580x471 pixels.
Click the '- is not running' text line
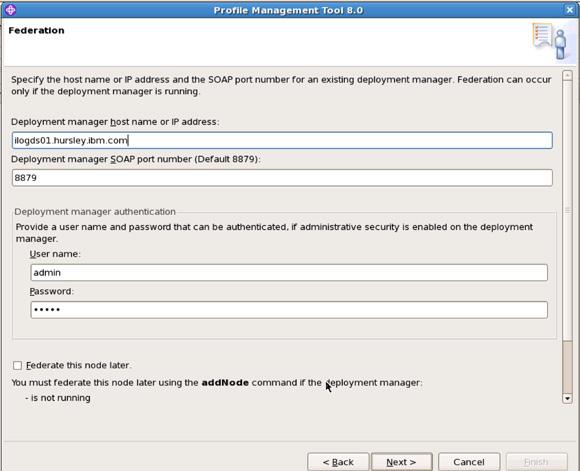pos(58,398)
